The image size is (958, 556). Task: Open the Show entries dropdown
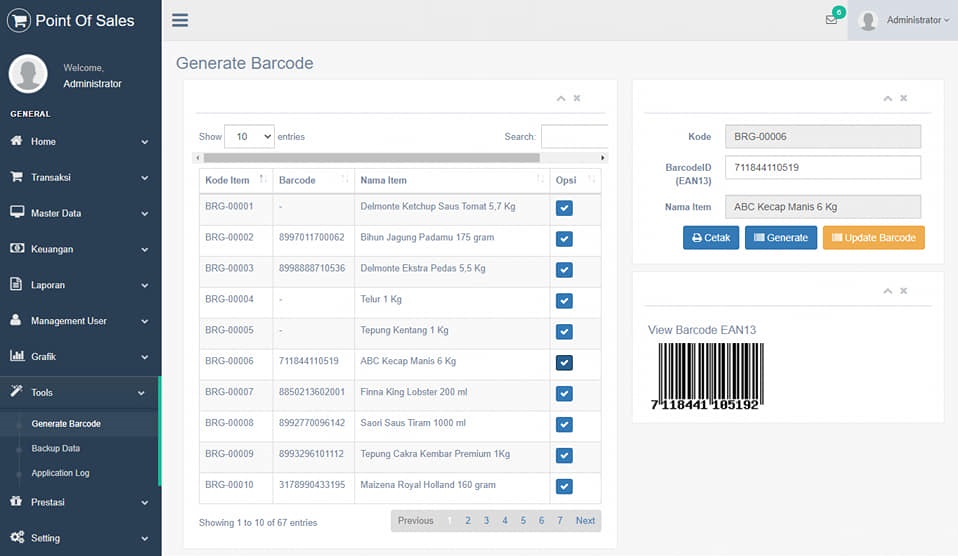tap(249, 136)
